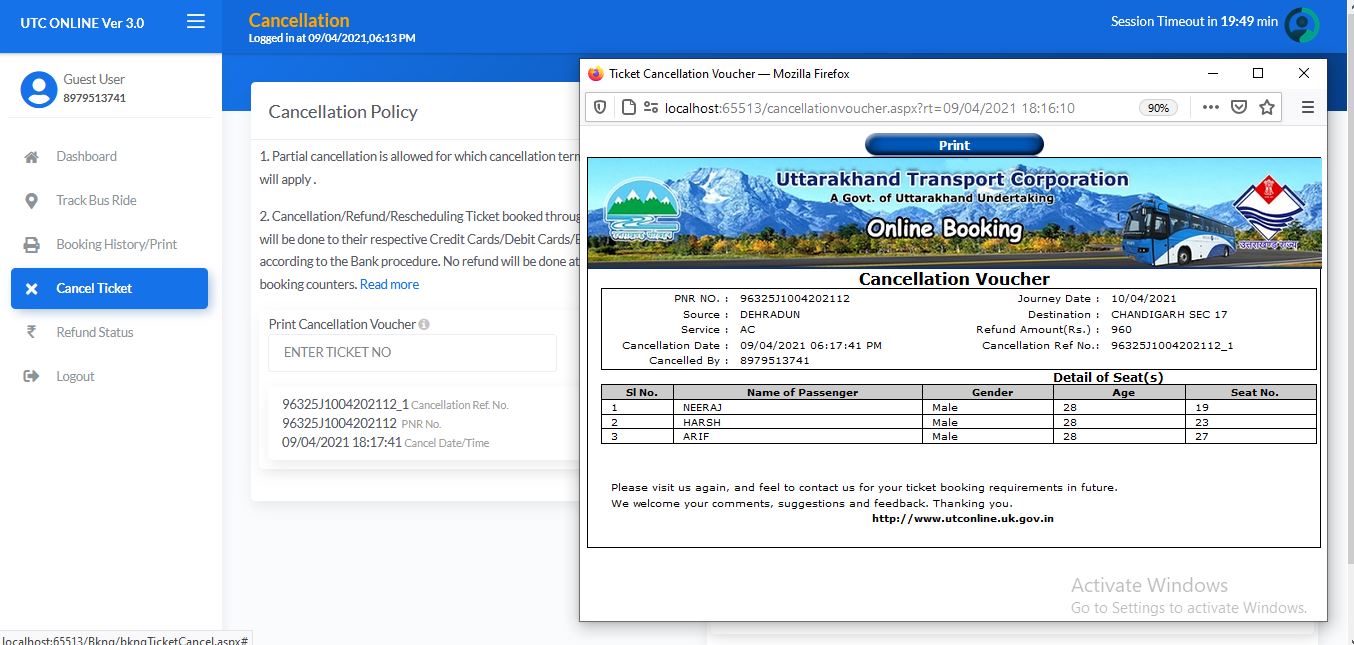Image resolution: width=1354 pixels, height=645 pixels.
Task: Click destination CHANDIGARH SEC 17
Action: [1169, 314]
